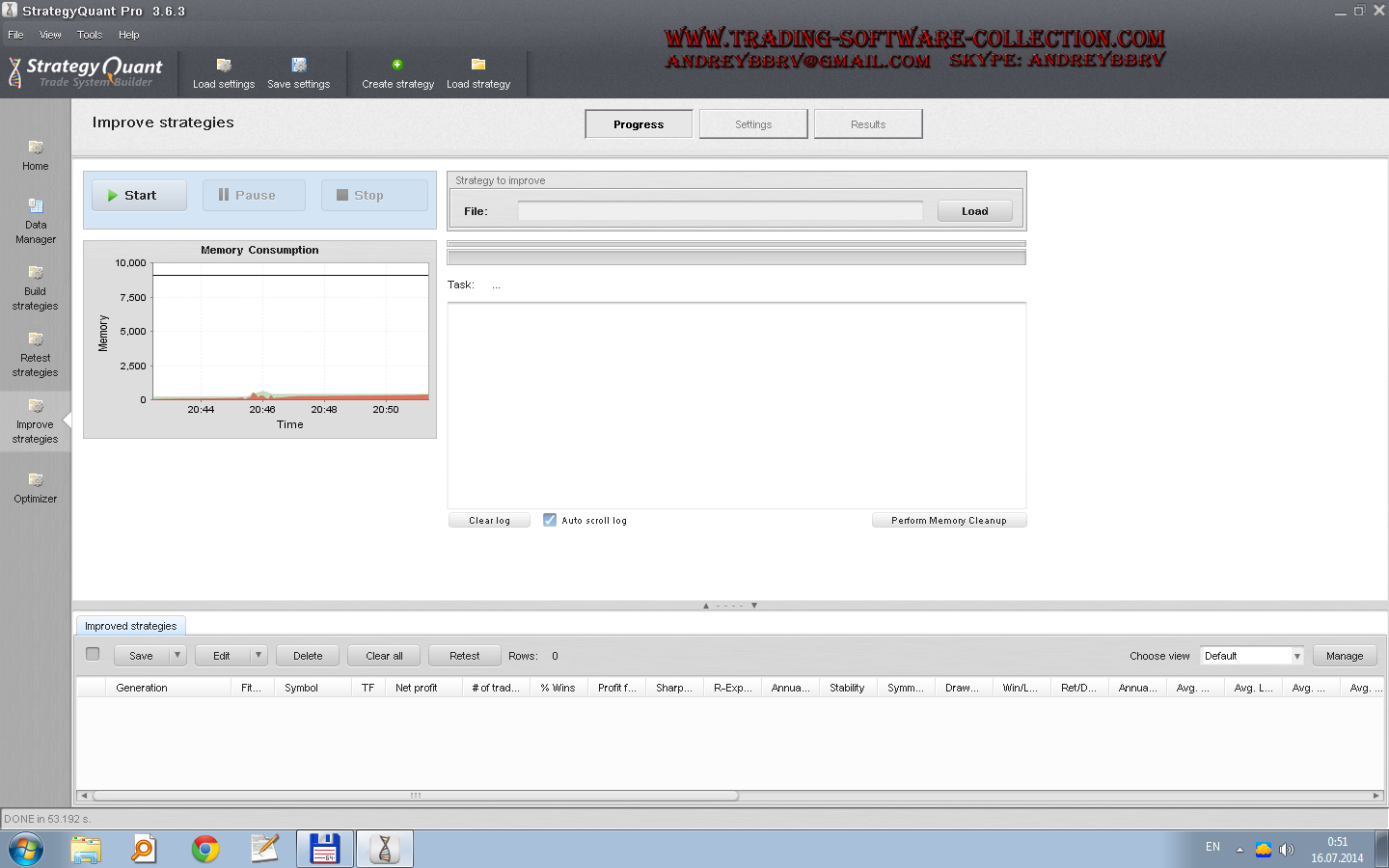Open the Tools menu
This screenshot has width=1389, height=868.
(90, 35)
